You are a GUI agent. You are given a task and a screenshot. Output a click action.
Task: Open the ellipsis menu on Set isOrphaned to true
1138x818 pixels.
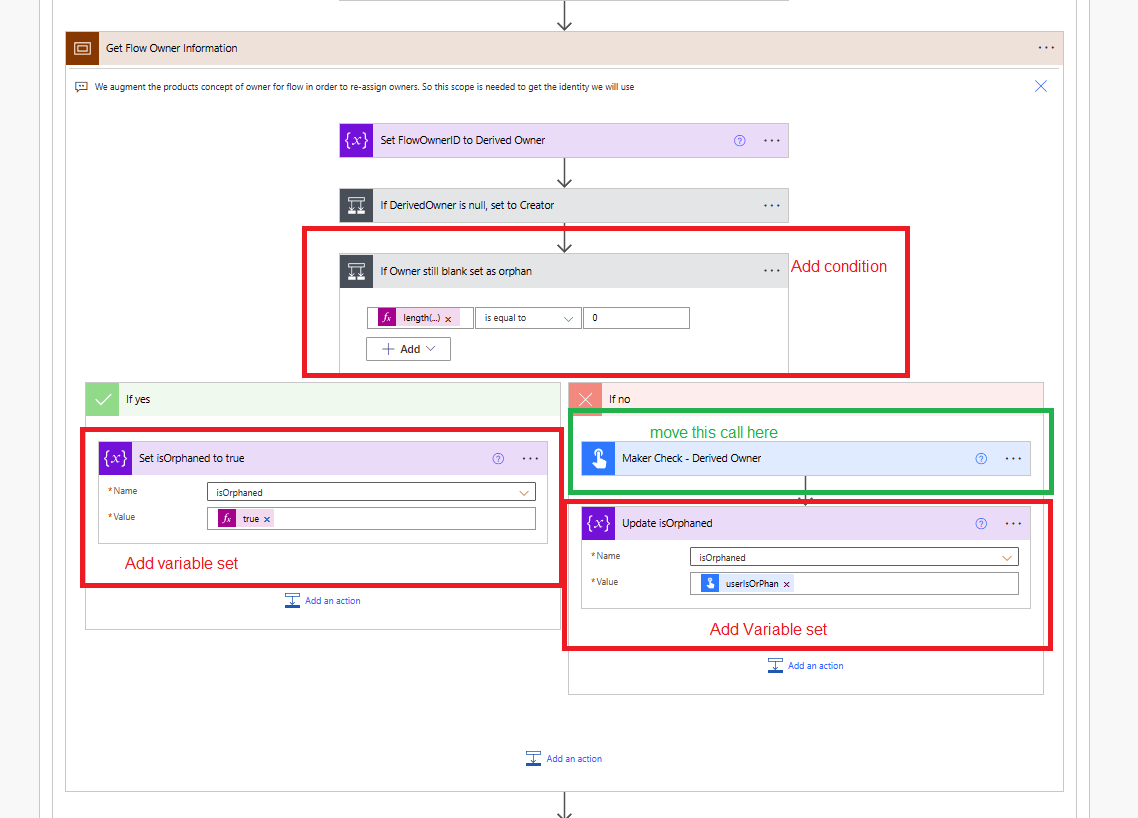(530, 458)
